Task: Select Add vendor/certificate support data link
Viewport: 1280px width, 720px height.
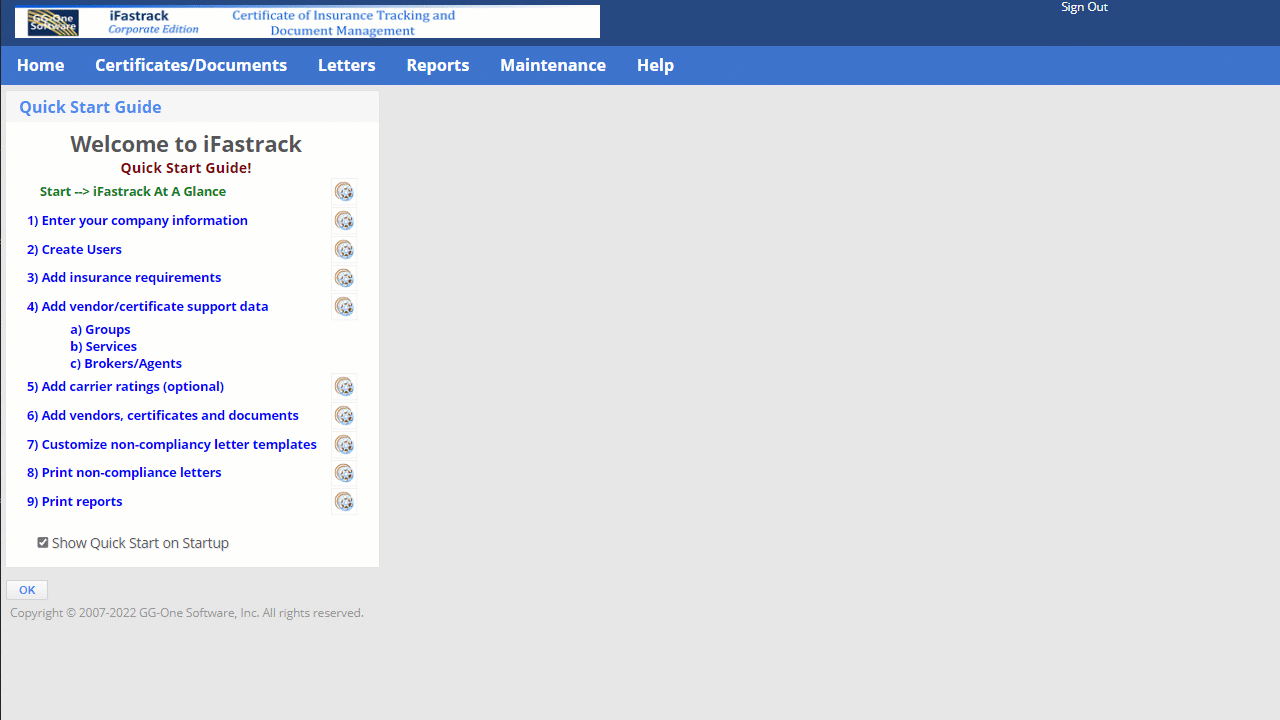Action: [x=148, y=306]
